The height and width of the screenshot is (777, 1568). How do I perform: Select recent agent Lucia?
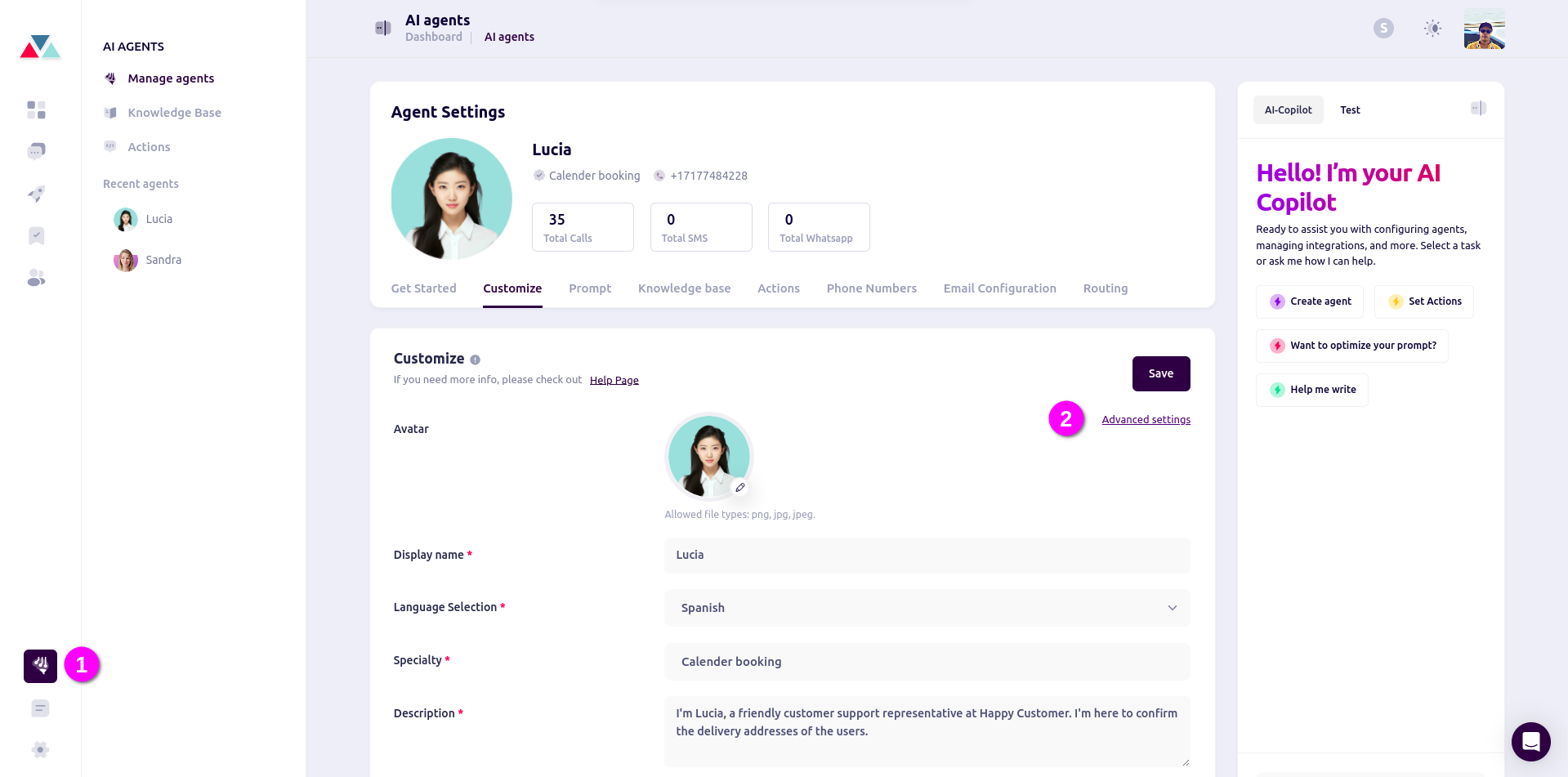(x=144, y=219)
